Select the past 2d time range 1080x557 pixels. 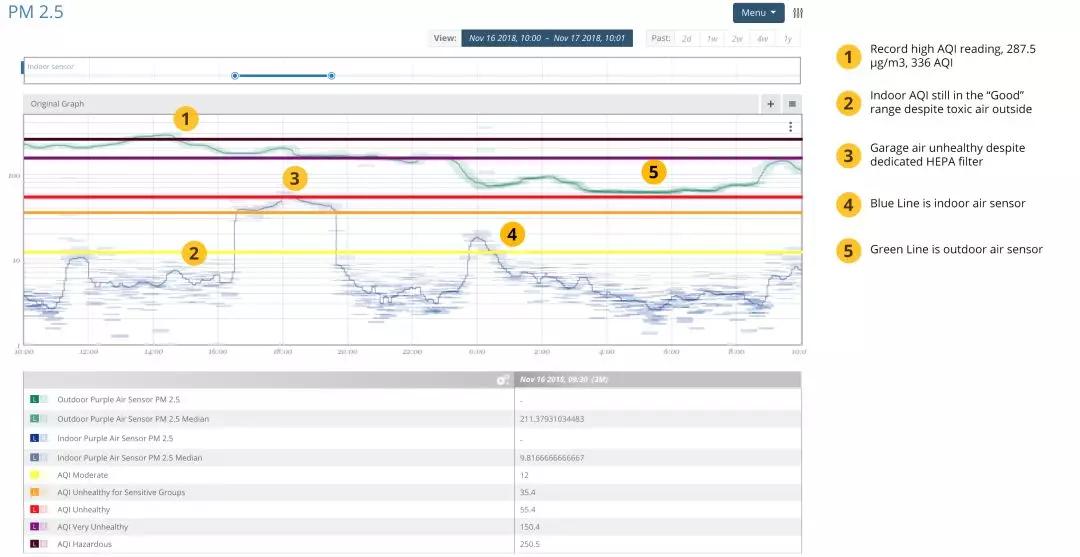pos(687,39)
